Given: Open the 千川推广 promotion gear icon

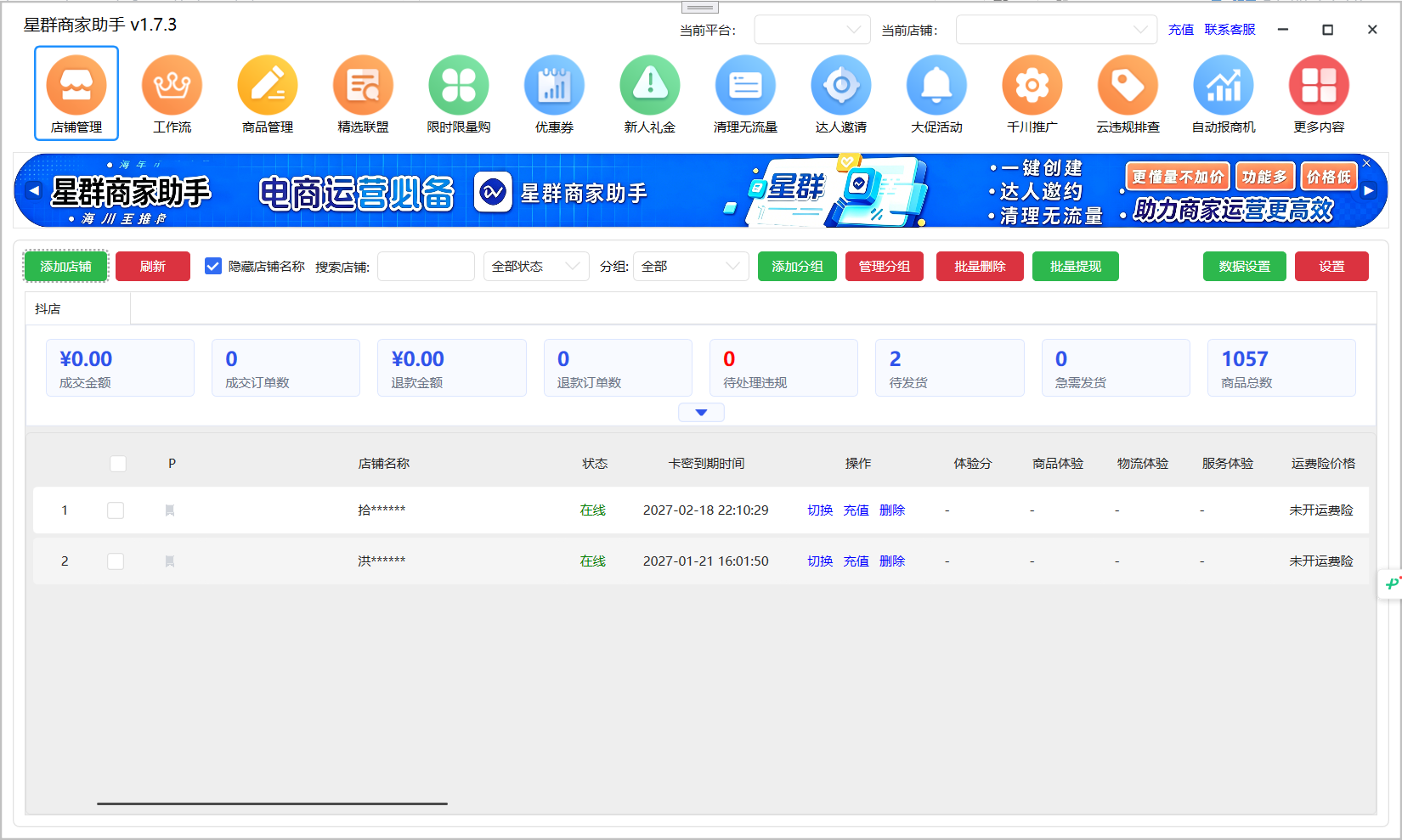Looking at the screenshot, I should pos(1032,93).
